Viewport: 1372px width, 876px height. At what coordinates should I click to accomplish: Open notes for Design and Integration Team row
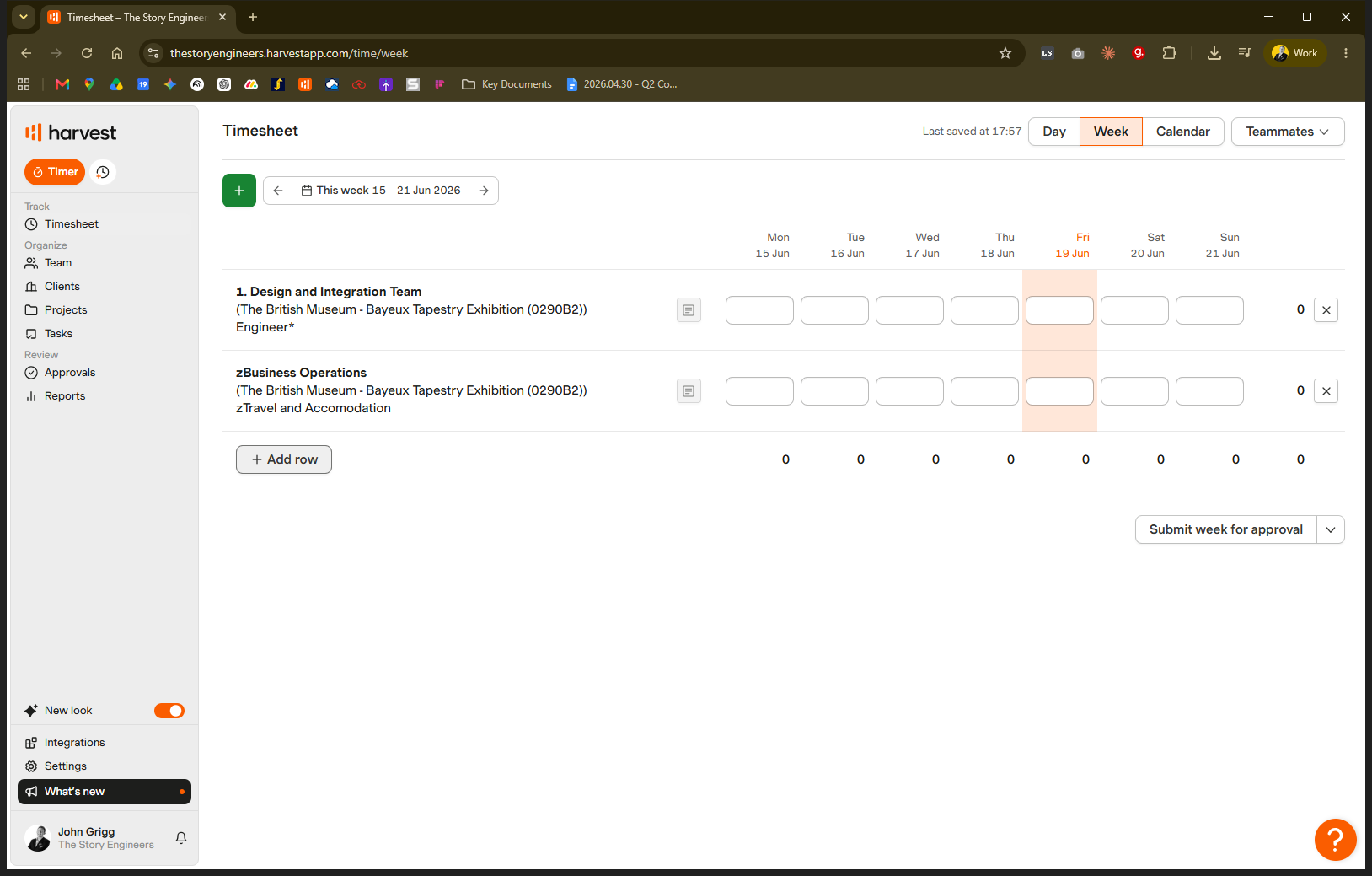click(689, 310)
